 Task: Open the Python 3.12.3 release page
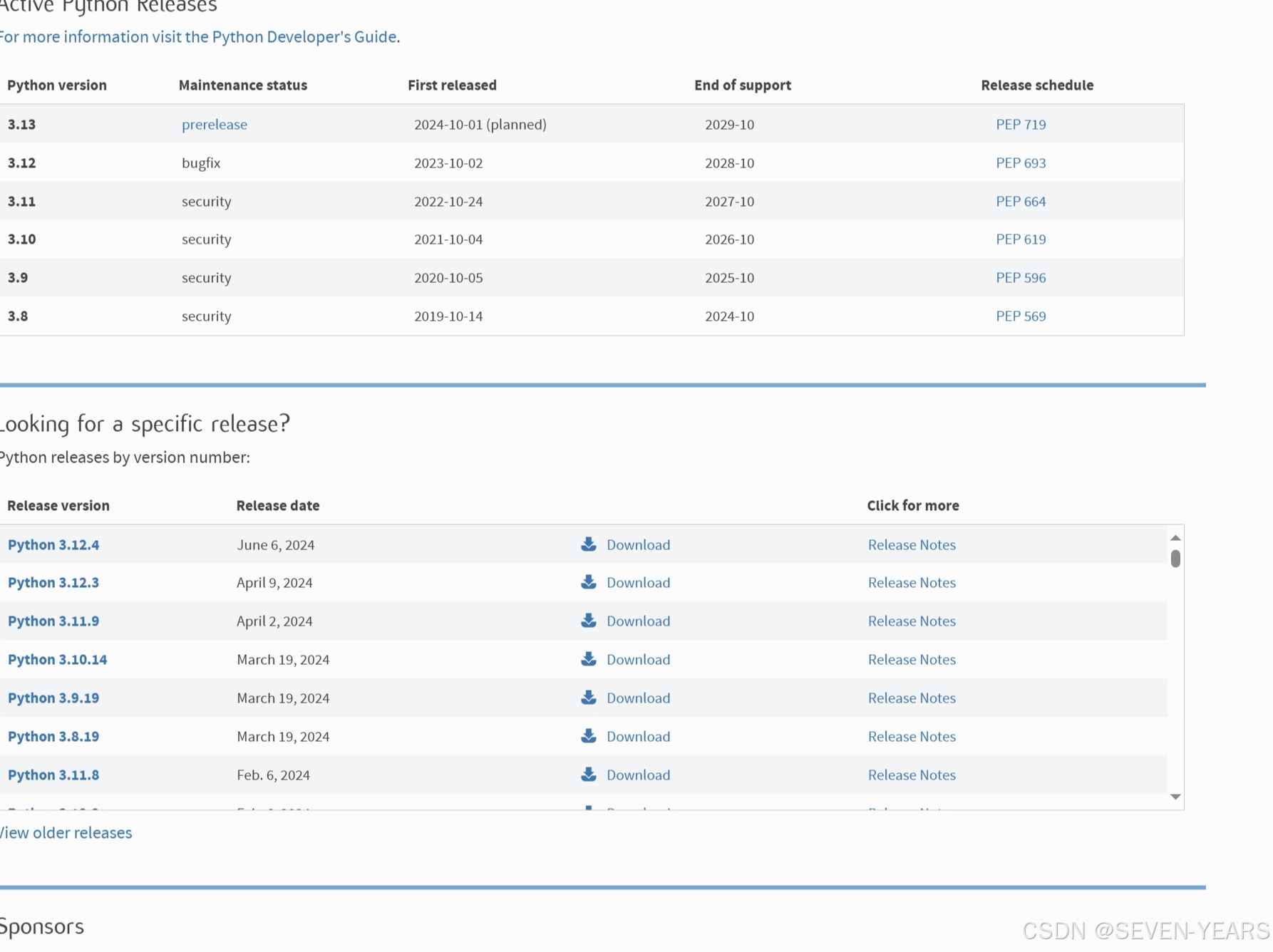53,582
